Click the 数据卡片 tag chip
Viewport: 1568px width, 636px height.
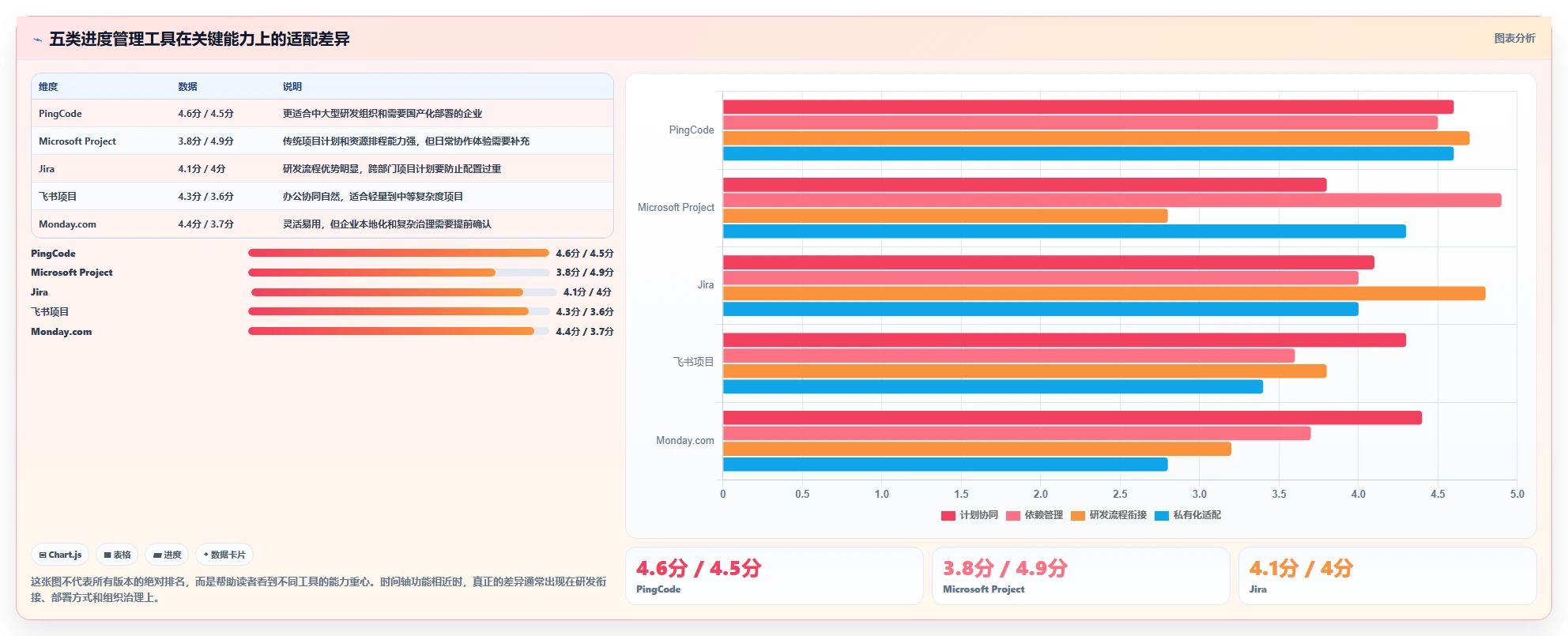pyautogui.click(x=224, y=555)
